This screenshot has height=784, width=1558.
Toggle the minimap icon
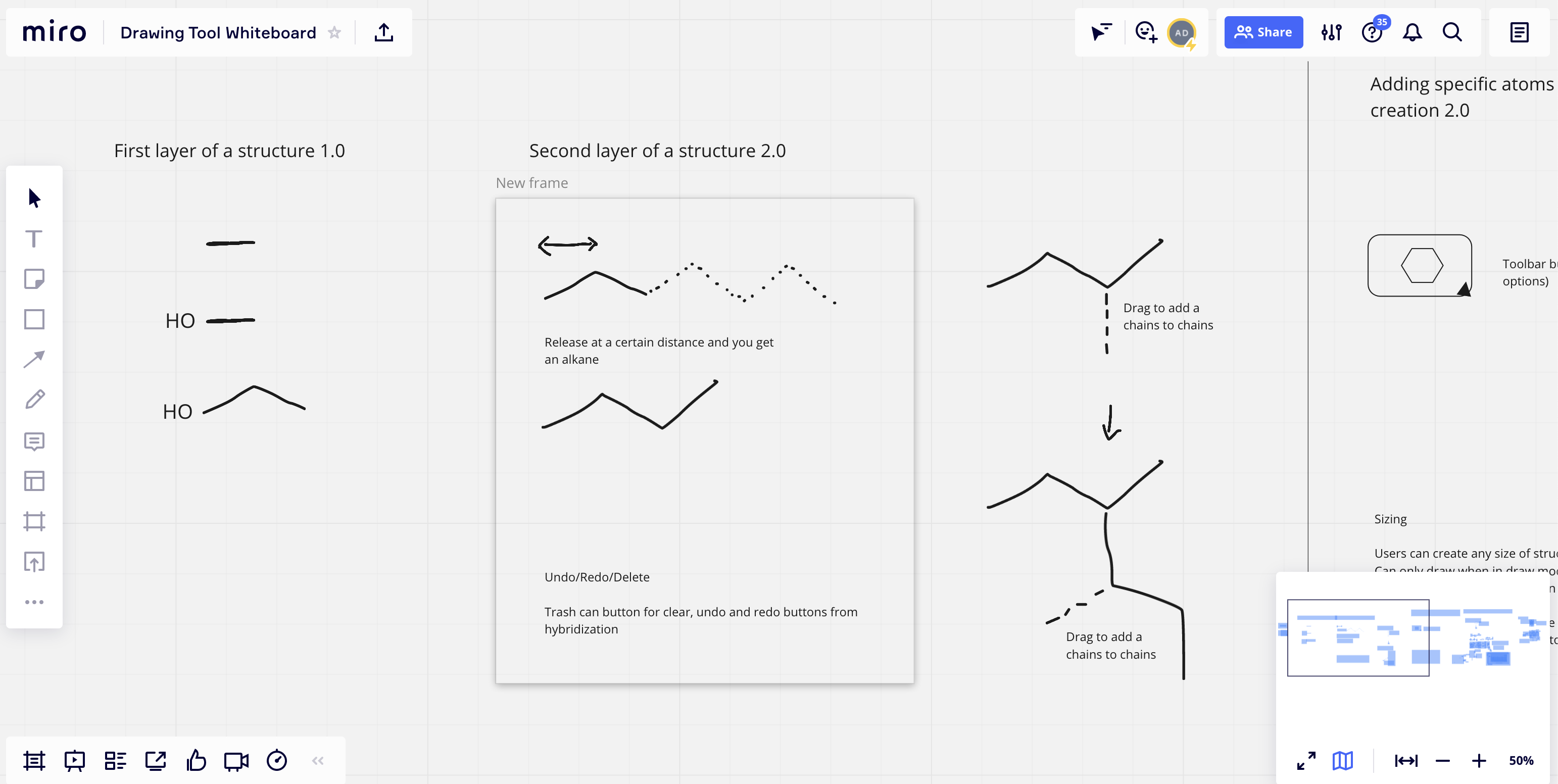pyautogui.click(x=1343, y=760)
